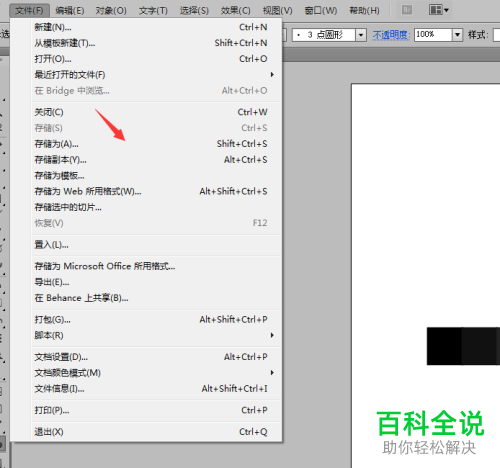
Task: Choose 打开(O)... menu item
Action: 156,59
